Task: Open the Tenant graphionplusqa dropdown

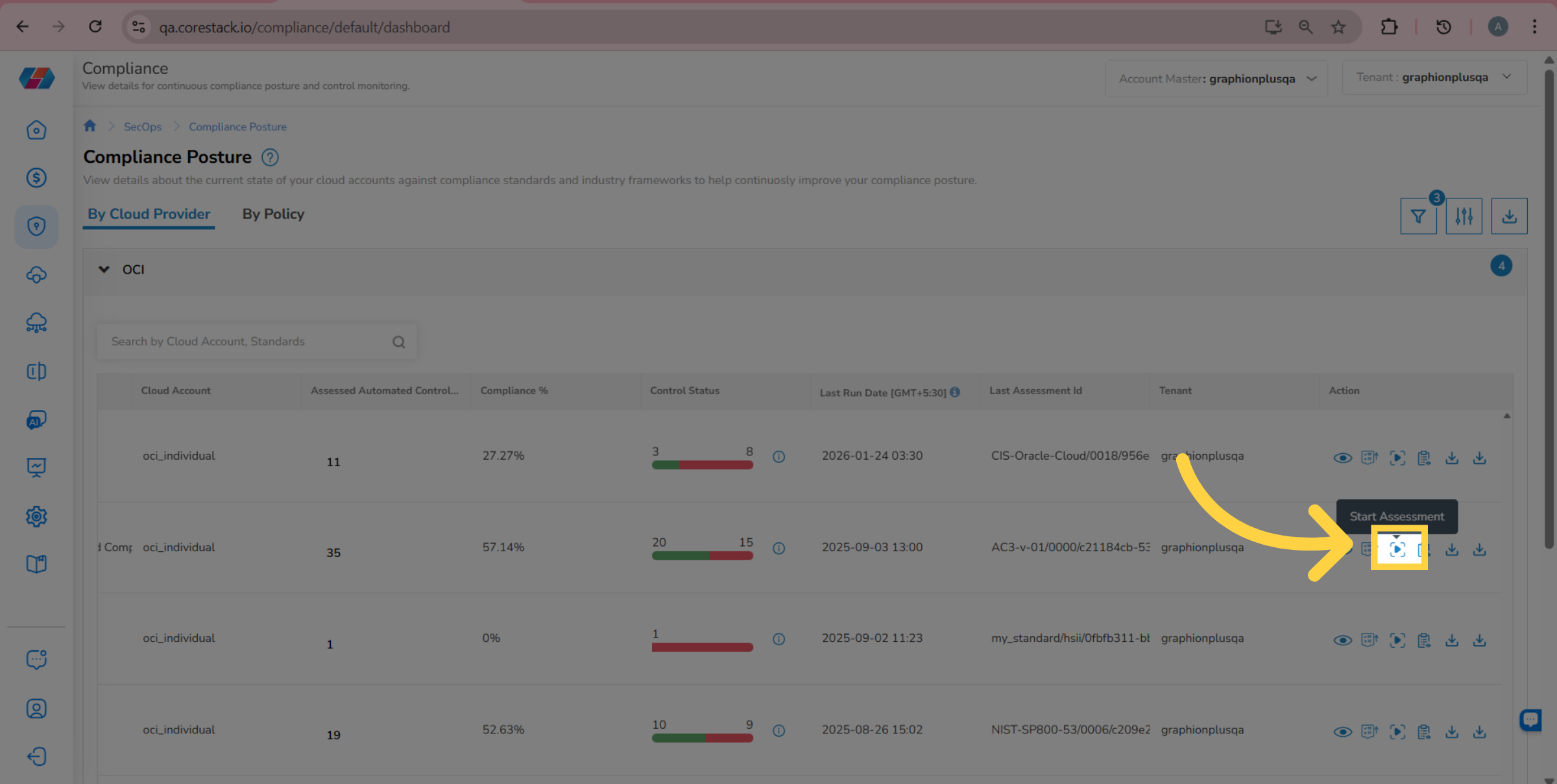Action: tap(1434, 77)
